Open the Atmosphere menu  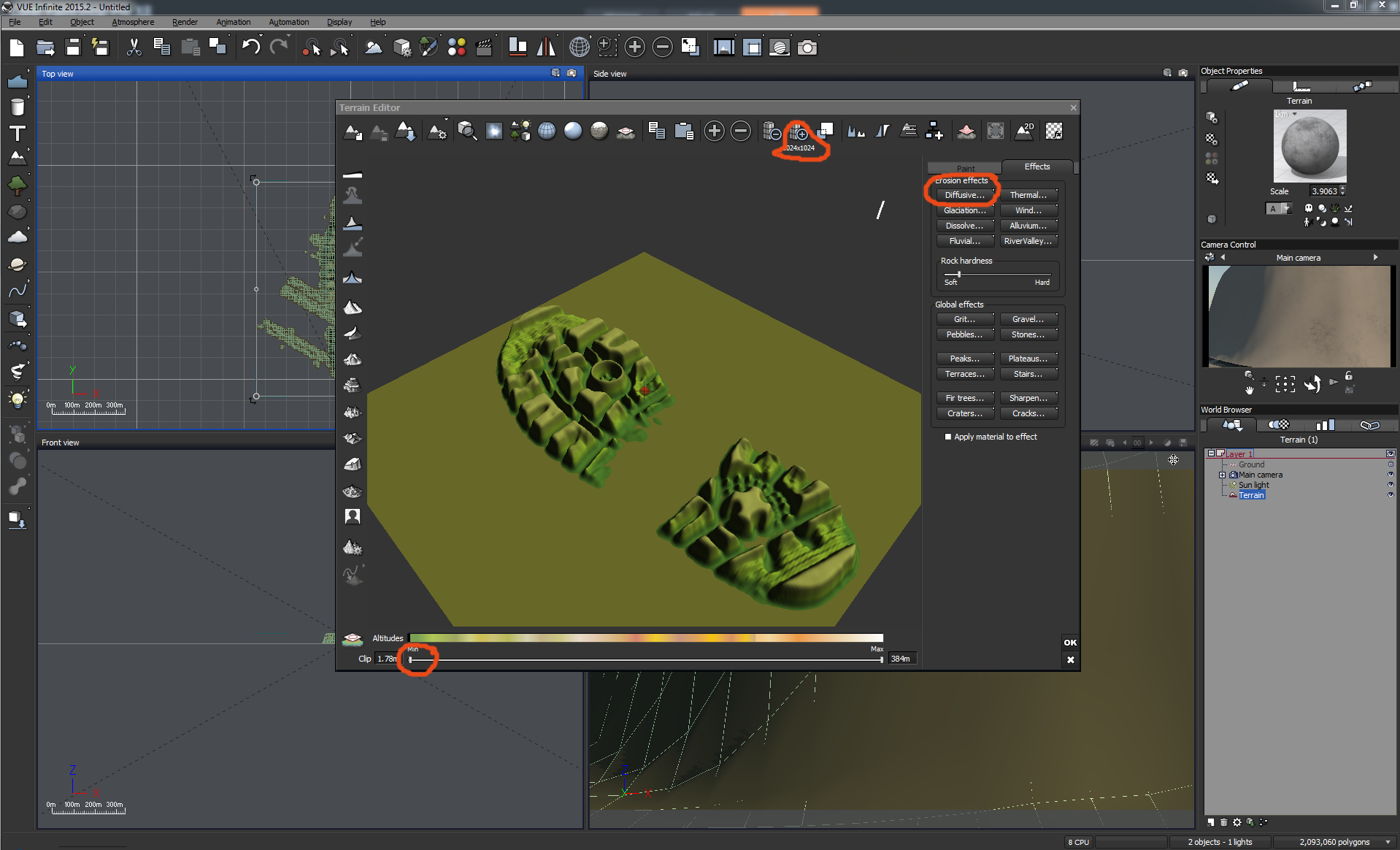point(133,22)
